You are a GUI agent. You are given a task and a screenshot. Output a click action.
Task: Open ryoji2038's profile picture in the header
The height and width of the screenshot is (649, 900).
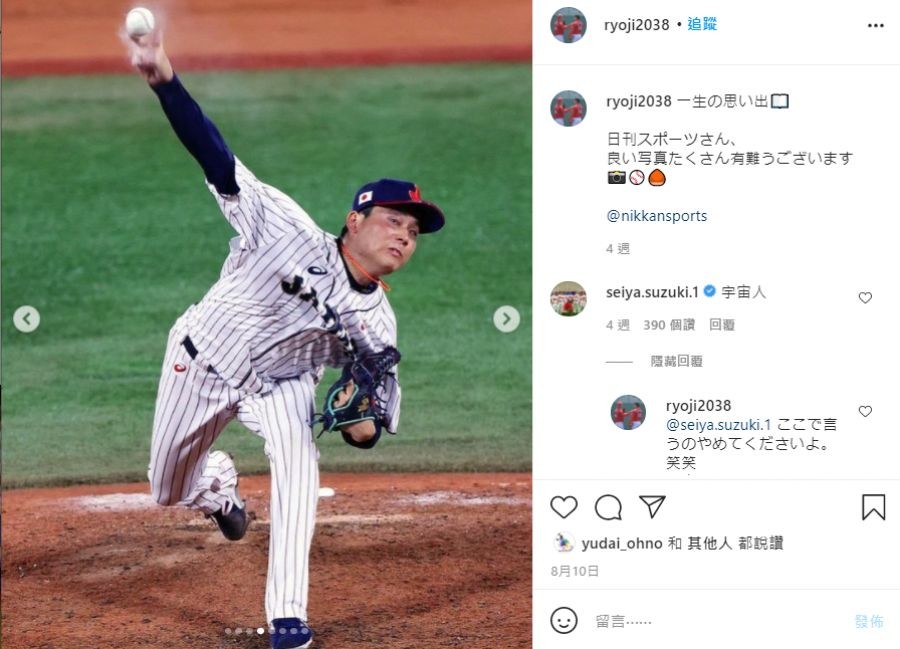tap(568, 25)
